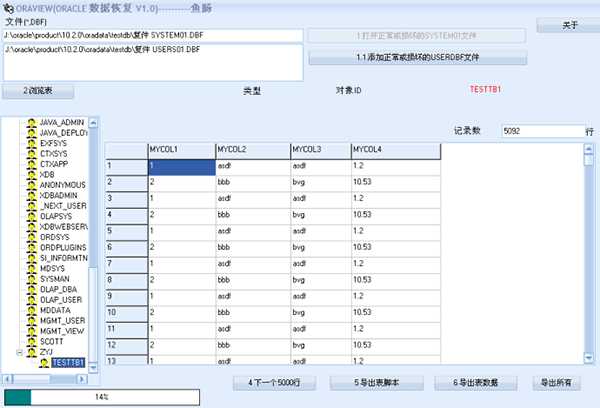Screen dimensions: 600x408
Task: Click the red TESTTB1 label
Action: coord(485,90)
